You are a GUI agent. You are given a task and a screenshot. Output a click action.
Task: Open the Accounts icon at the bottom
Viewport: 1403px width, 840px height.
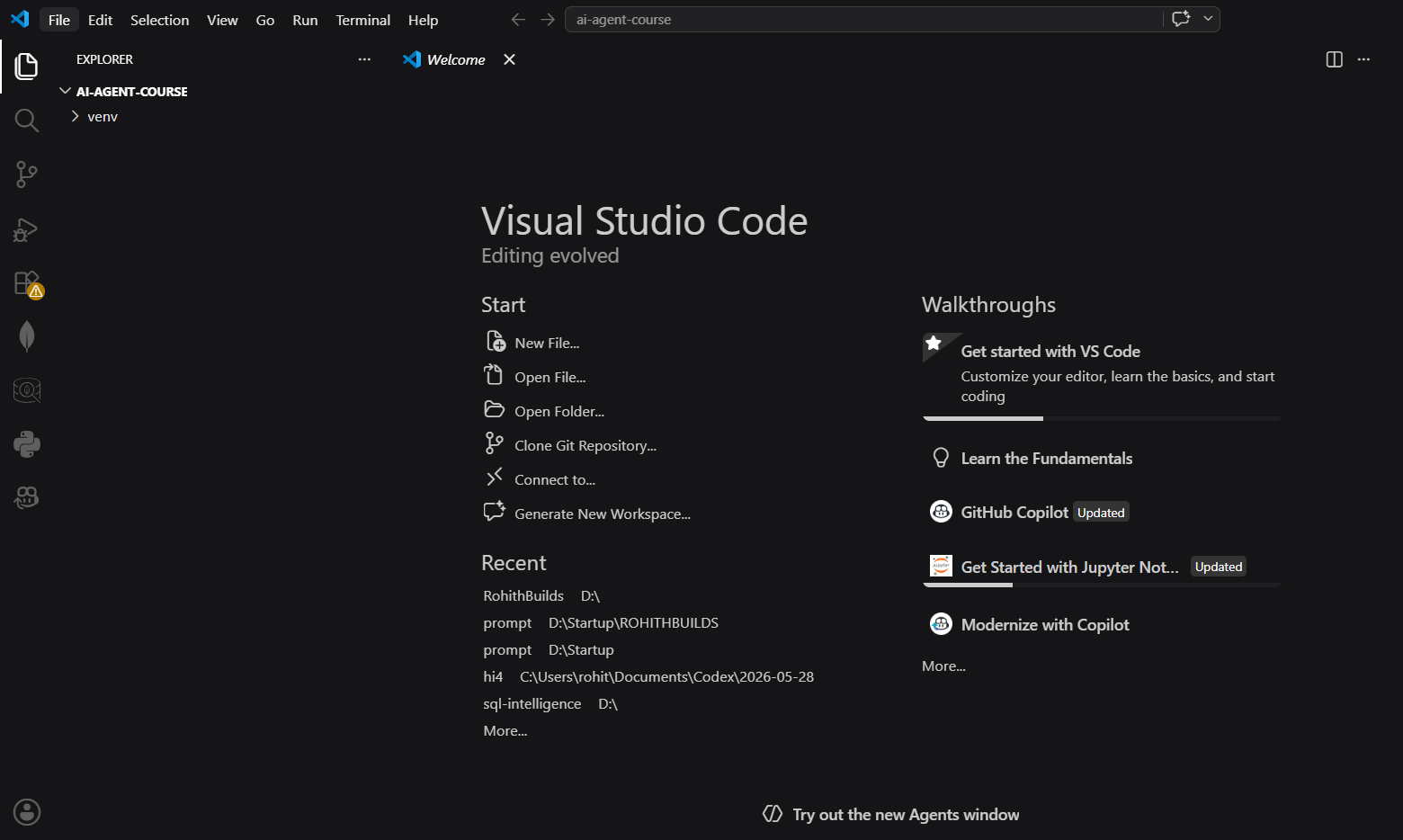coord(27,812)
